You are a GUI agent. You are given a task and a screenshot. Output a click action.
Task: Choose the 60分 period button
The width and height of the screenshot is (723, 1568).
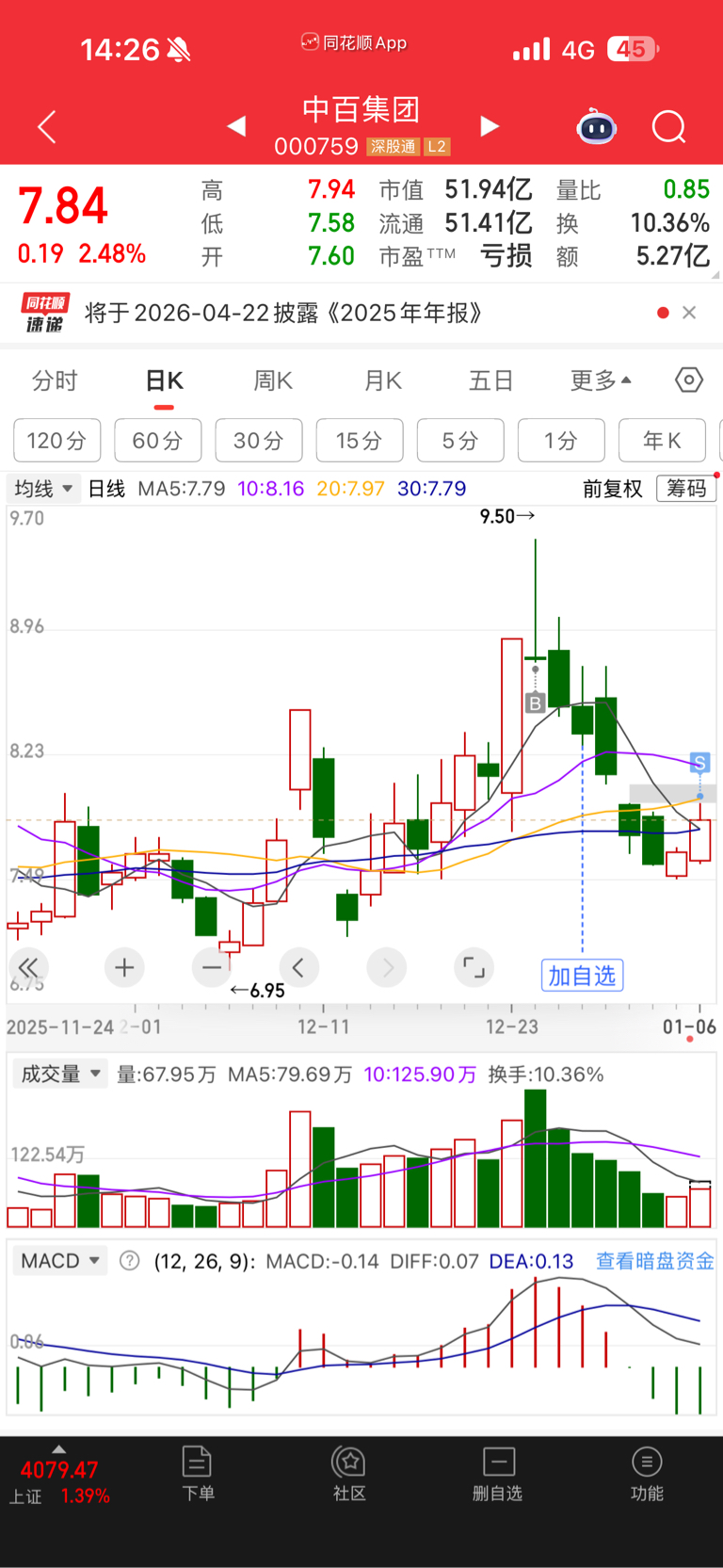pyautogui.click(x=158, y=441)
